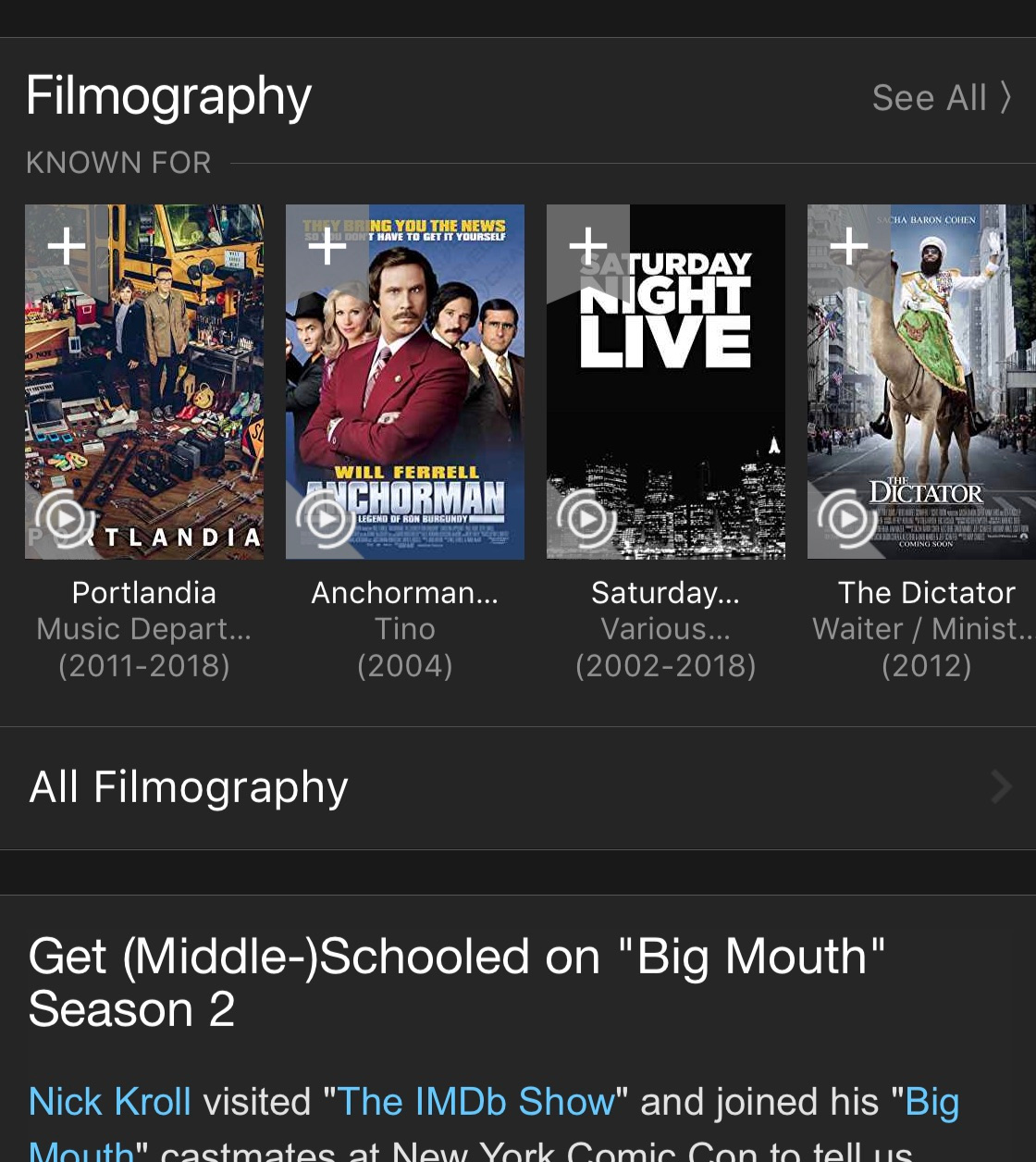Play the Saturday Night Live video icon

[586, 519]
